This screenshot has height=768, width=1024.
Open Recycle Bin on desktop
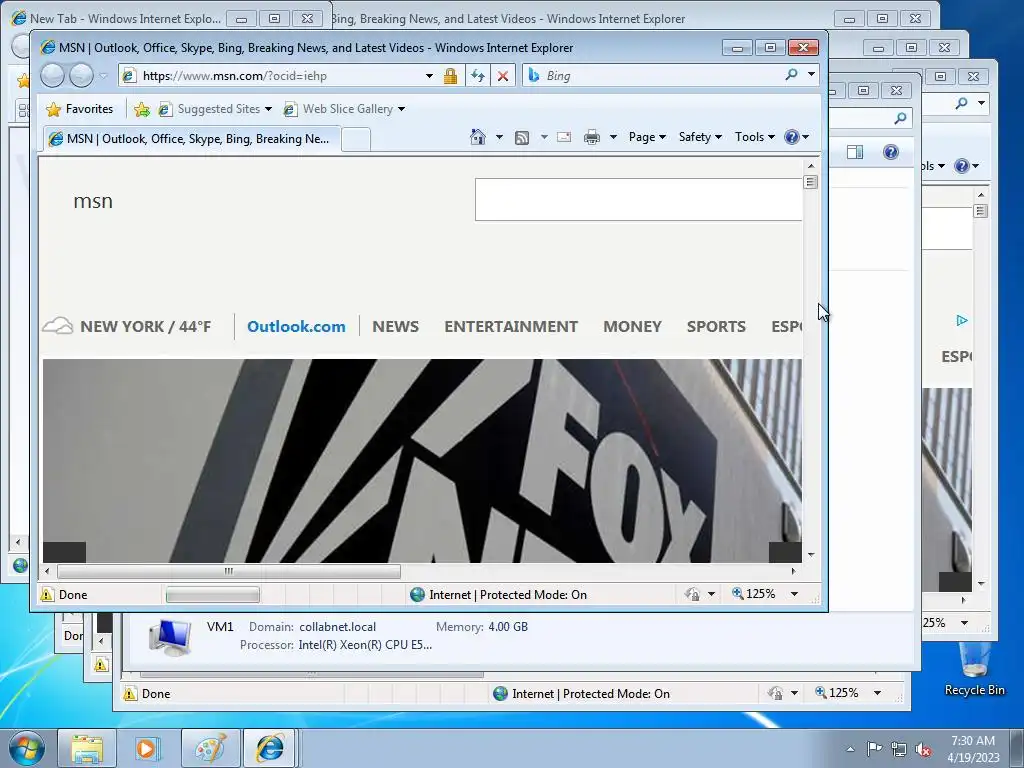coord(974,669)
